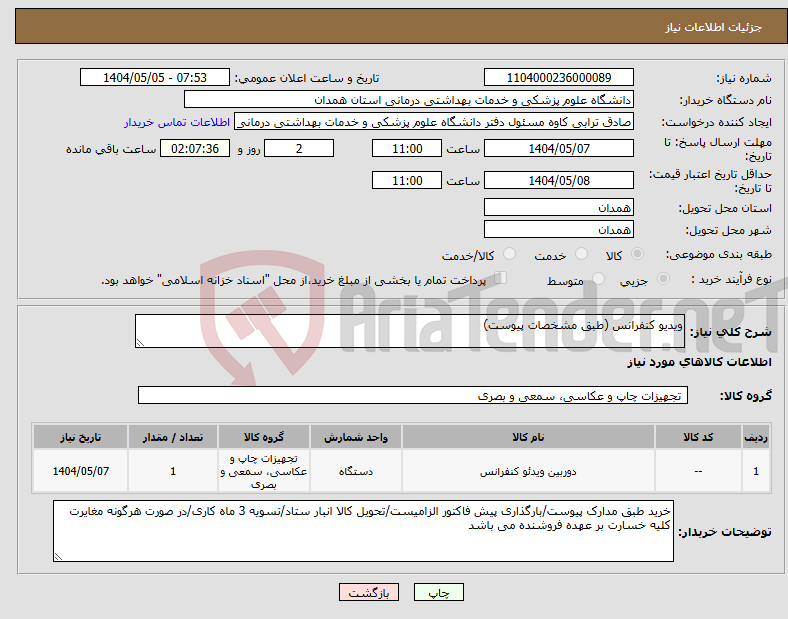Click the cell دوربین ویدئو کنفرانس

tap(528, 471)
